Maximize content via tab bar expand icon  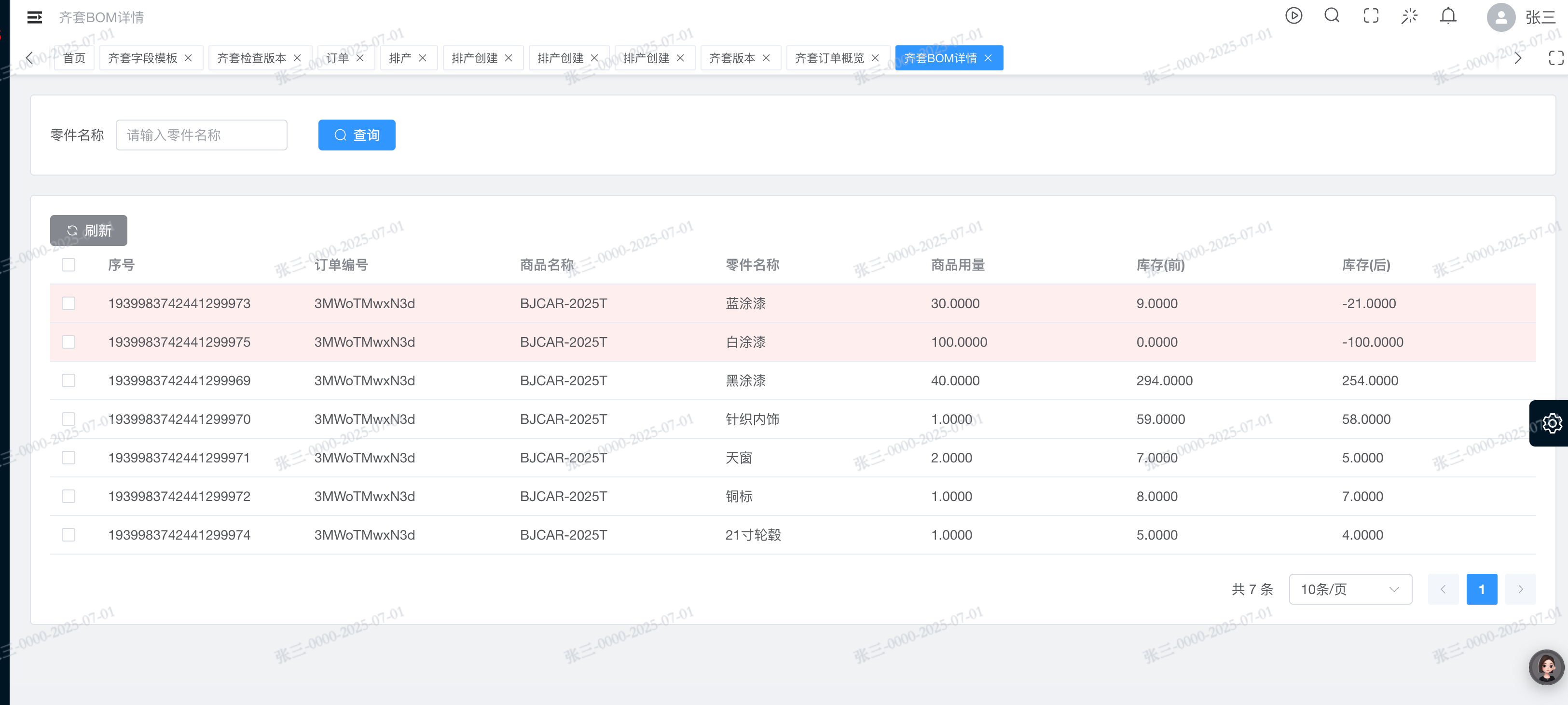click(1555, 58)
